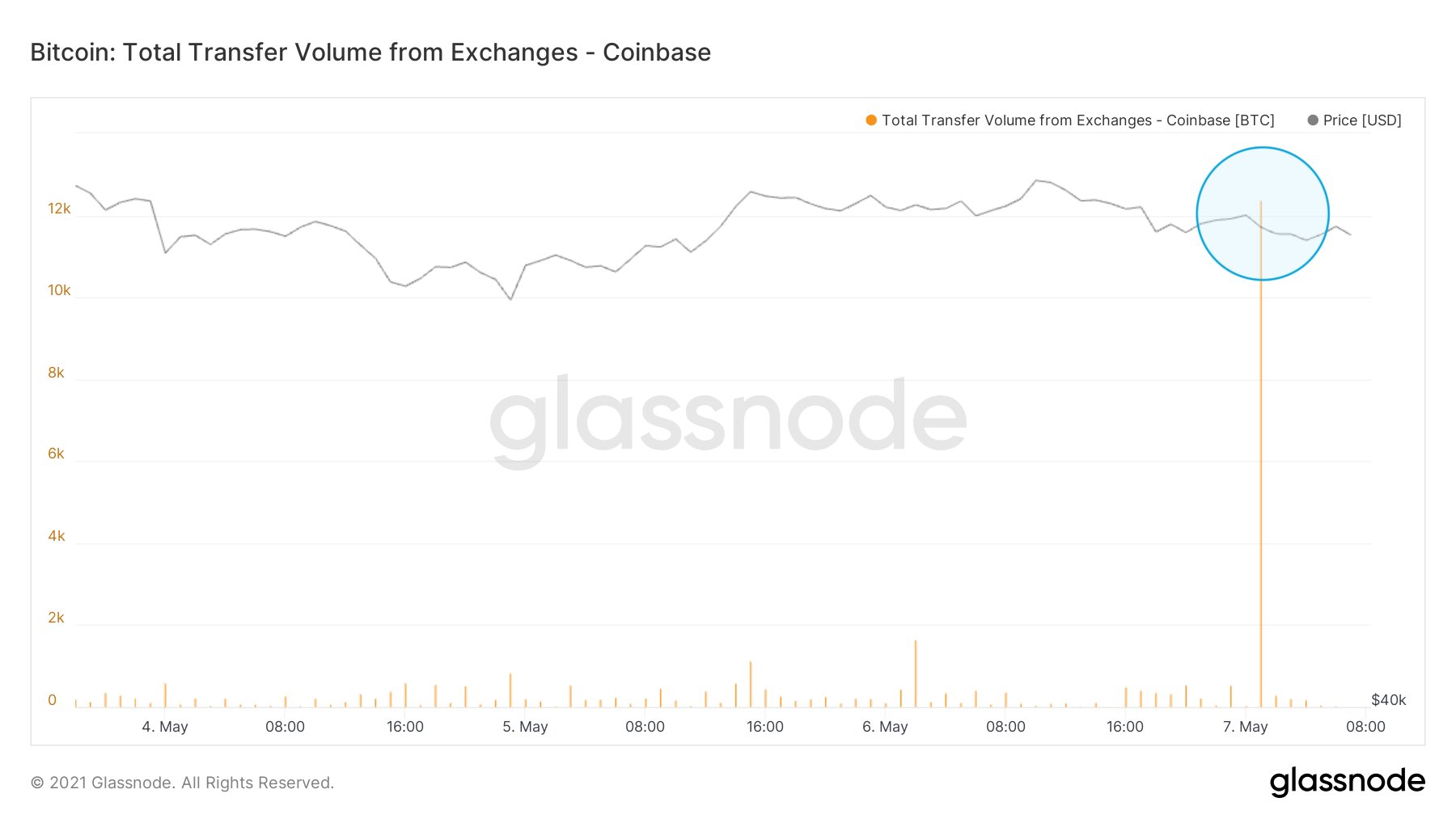Click the large glassnode watermark in chart
The width and height of the screenshot is (1456, 819).
click(728, 420)
